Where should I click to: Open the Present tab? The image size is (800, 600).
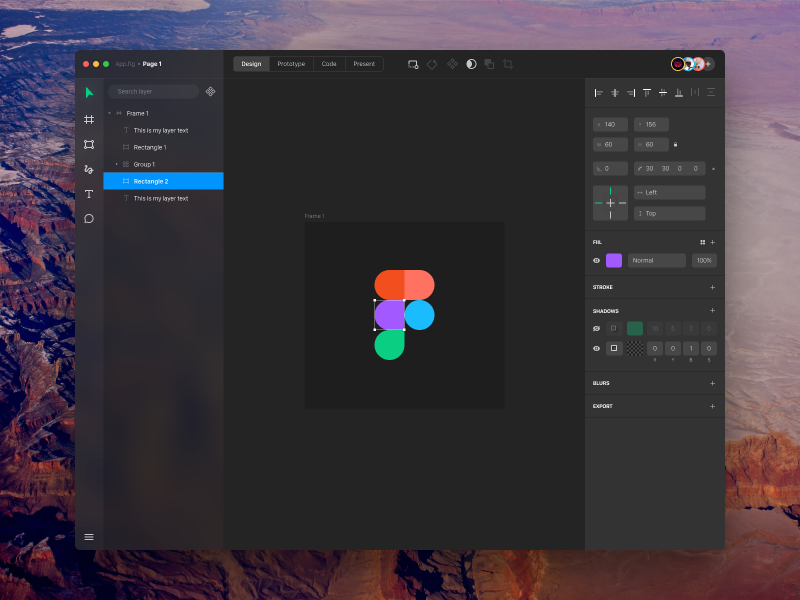point(364,64)
